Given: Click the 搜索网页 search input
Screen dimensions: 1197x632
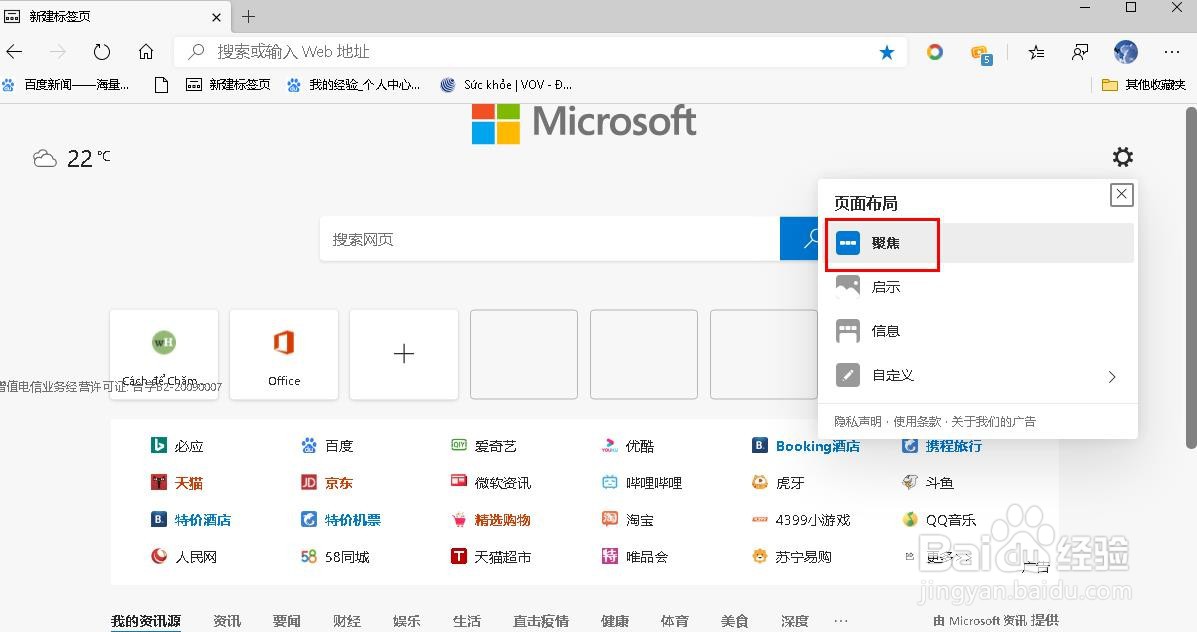Looking at the screenshot, I should [x=550, y=239].
